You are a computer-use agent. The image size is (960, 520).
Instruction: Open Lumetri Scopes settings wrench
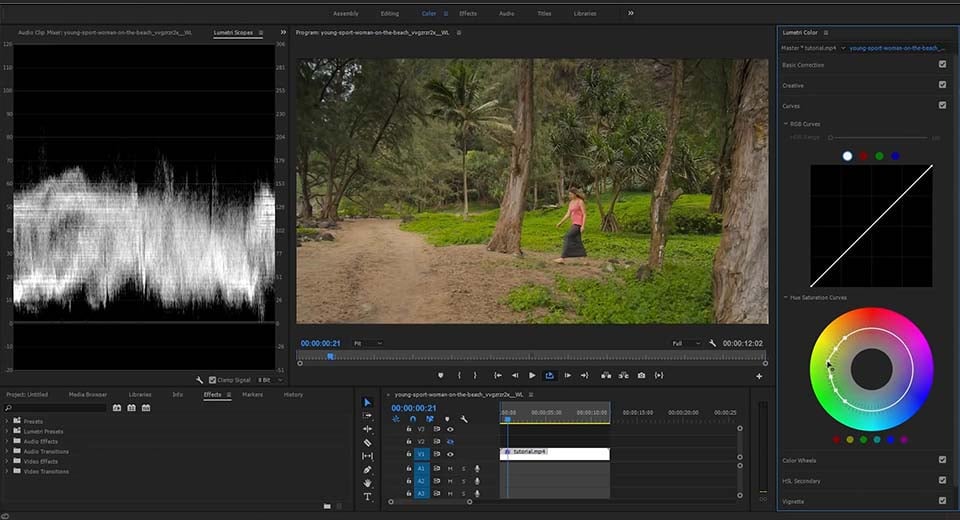pos(200,380)
